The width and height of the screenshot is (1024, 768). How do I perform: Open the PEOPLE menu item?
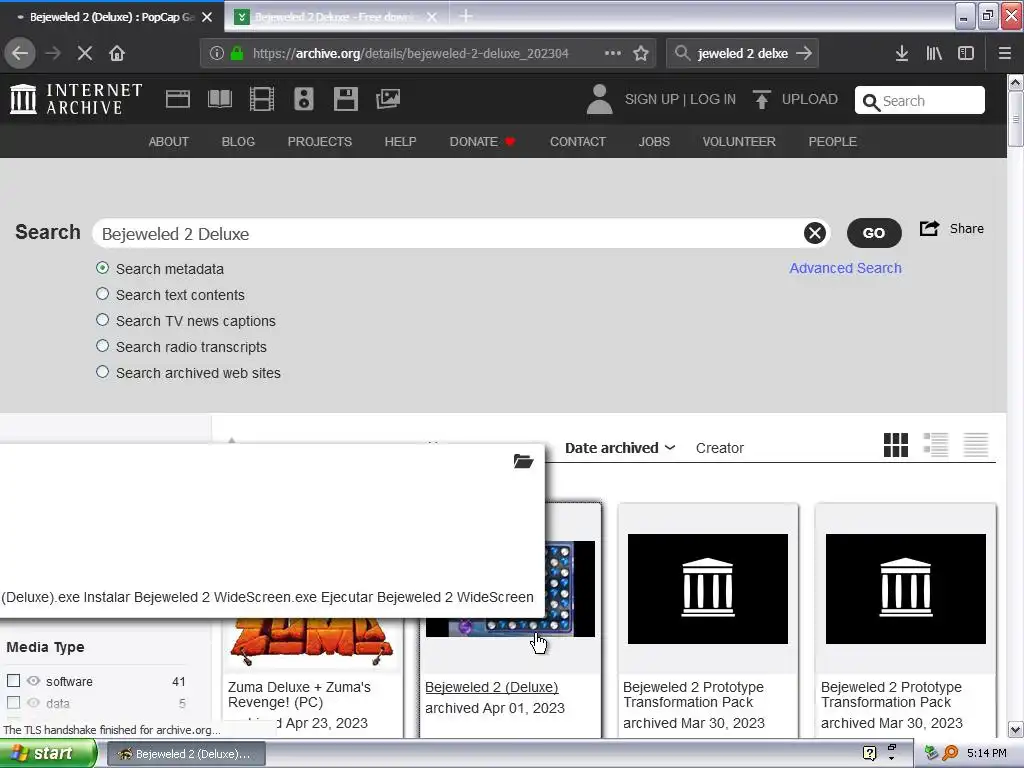point(833,142)
